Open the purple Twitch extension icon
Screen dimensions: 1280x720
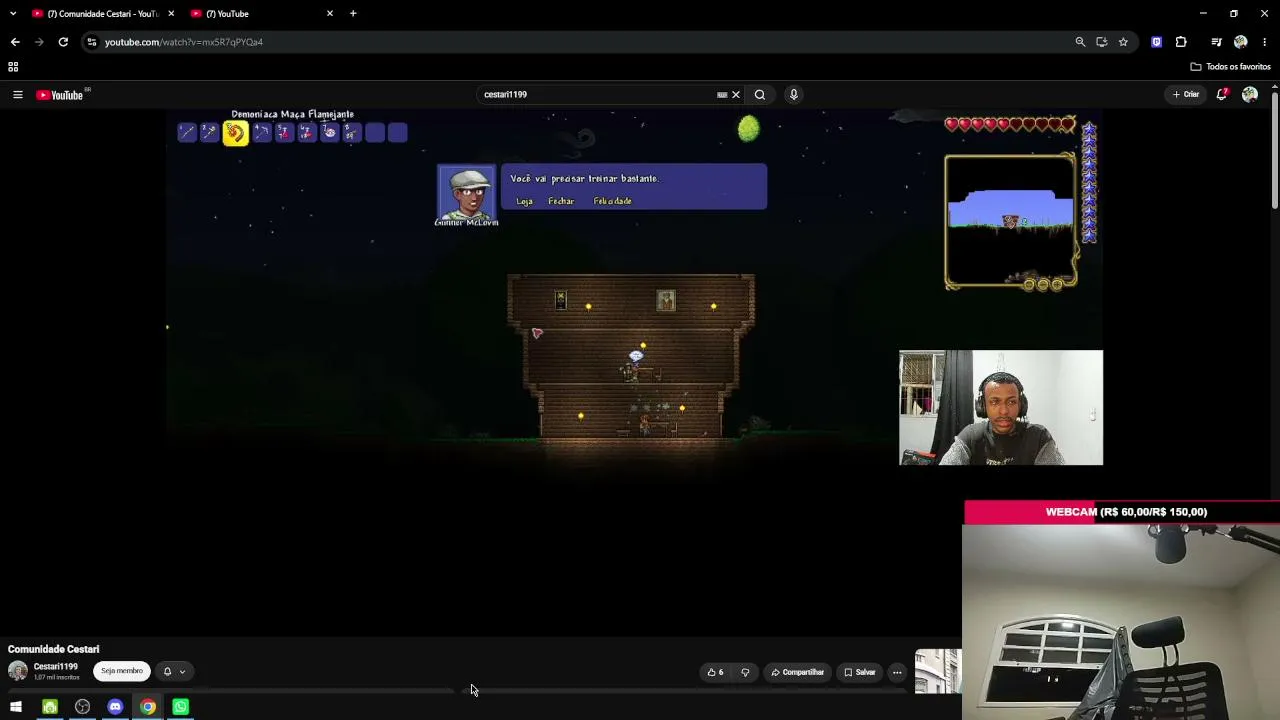[1157, 42]
